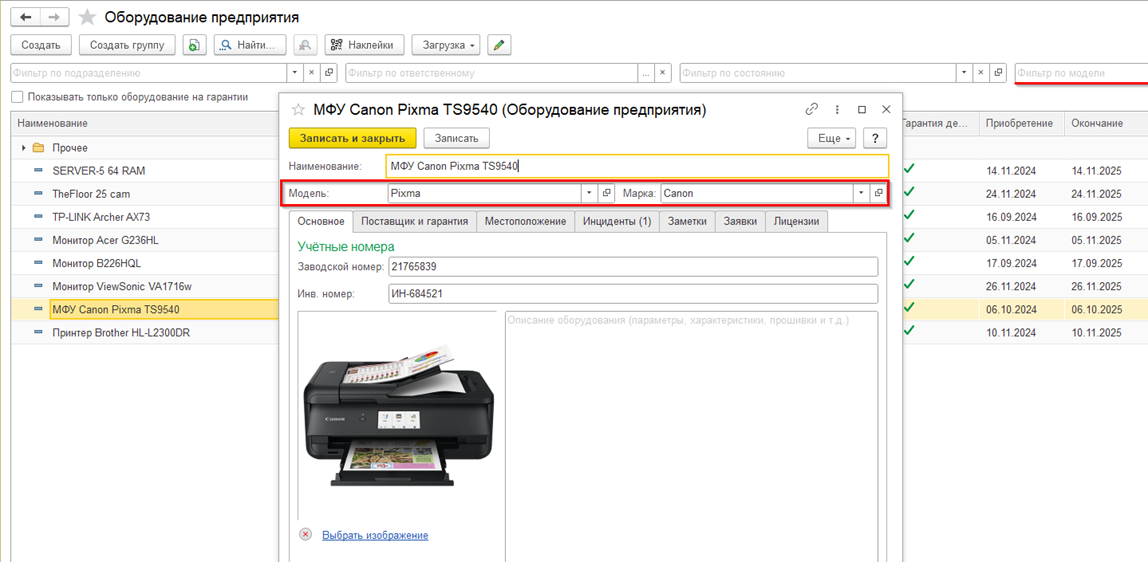Add Оборудование предприятия to favorites star
The image size is (1148, 562).
tap(88, 18)
